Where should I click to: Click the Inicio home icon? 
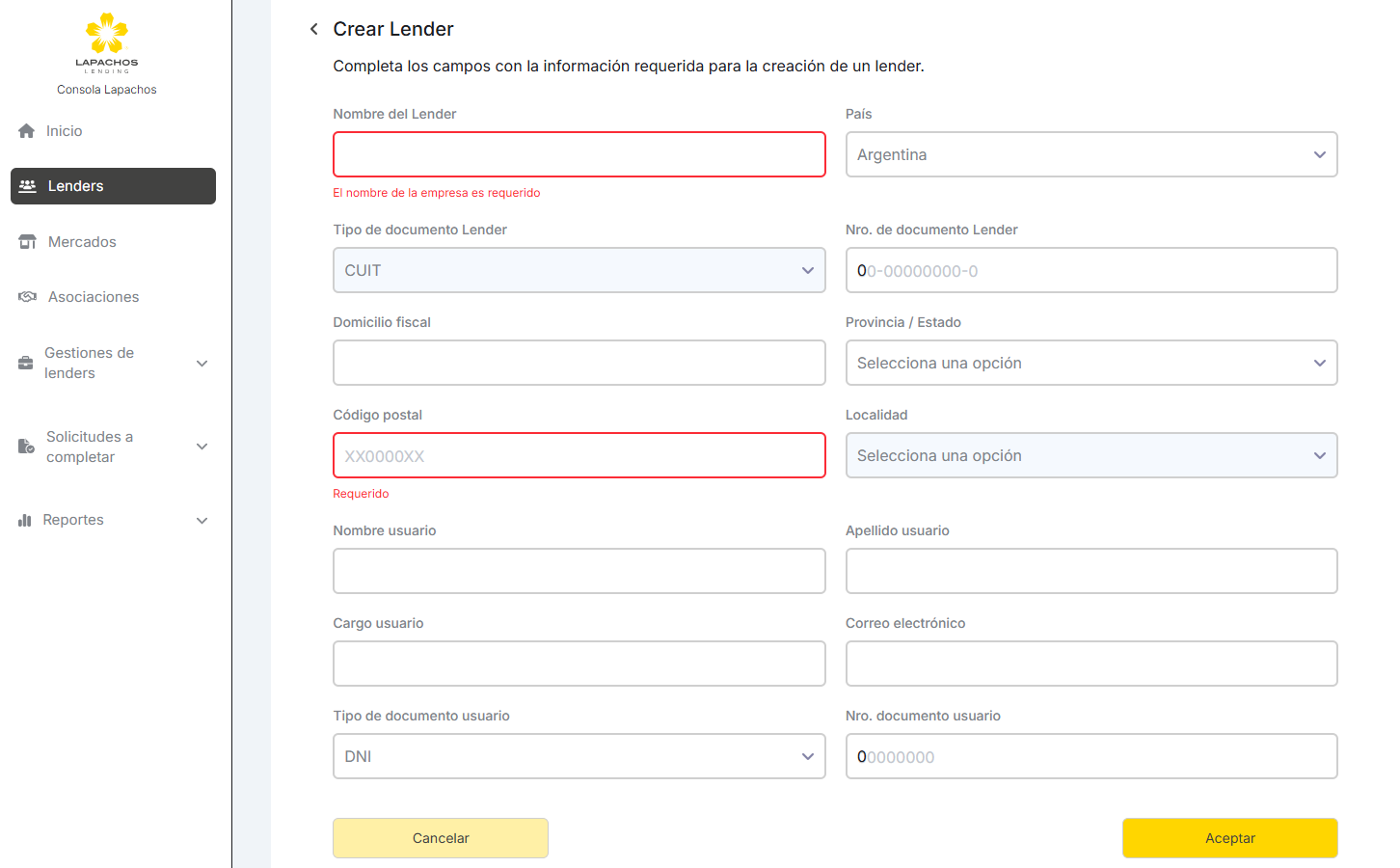pos(27,131)
